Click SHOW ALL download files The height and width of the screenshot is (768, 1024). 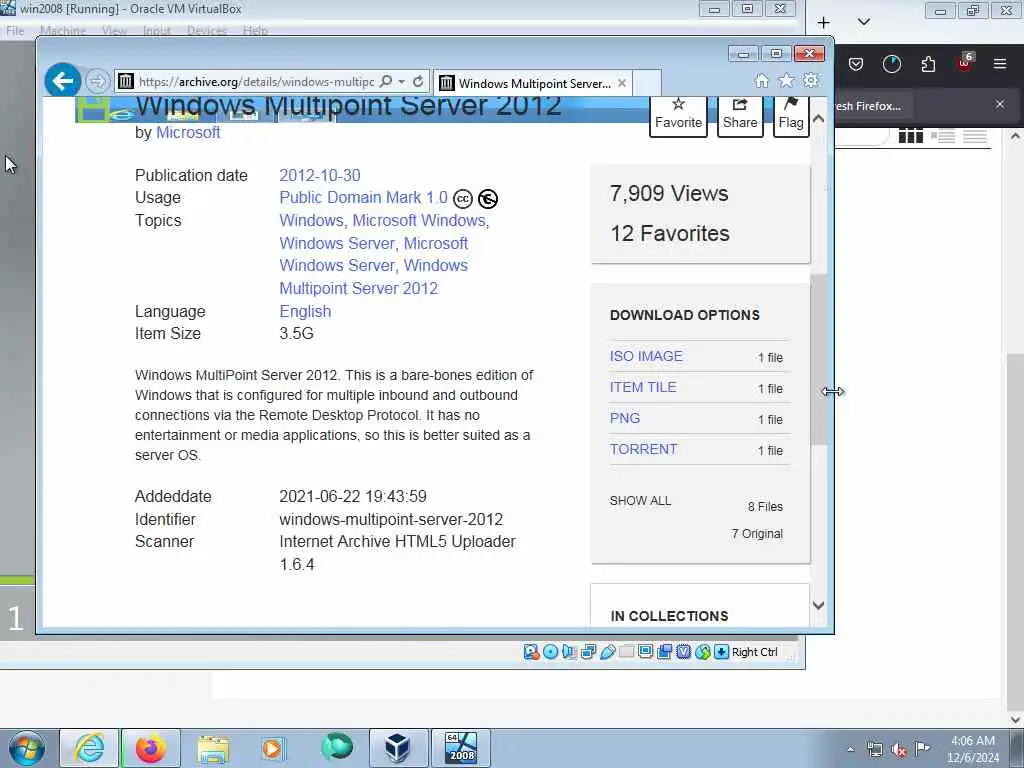coord(640,501)
